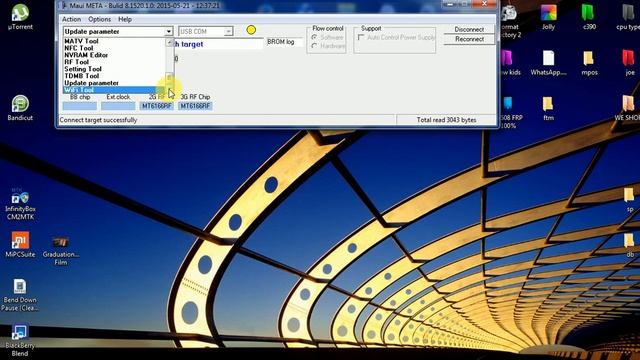Open the mpos folder
Screen dimensions: 640x360
point(589,63)
